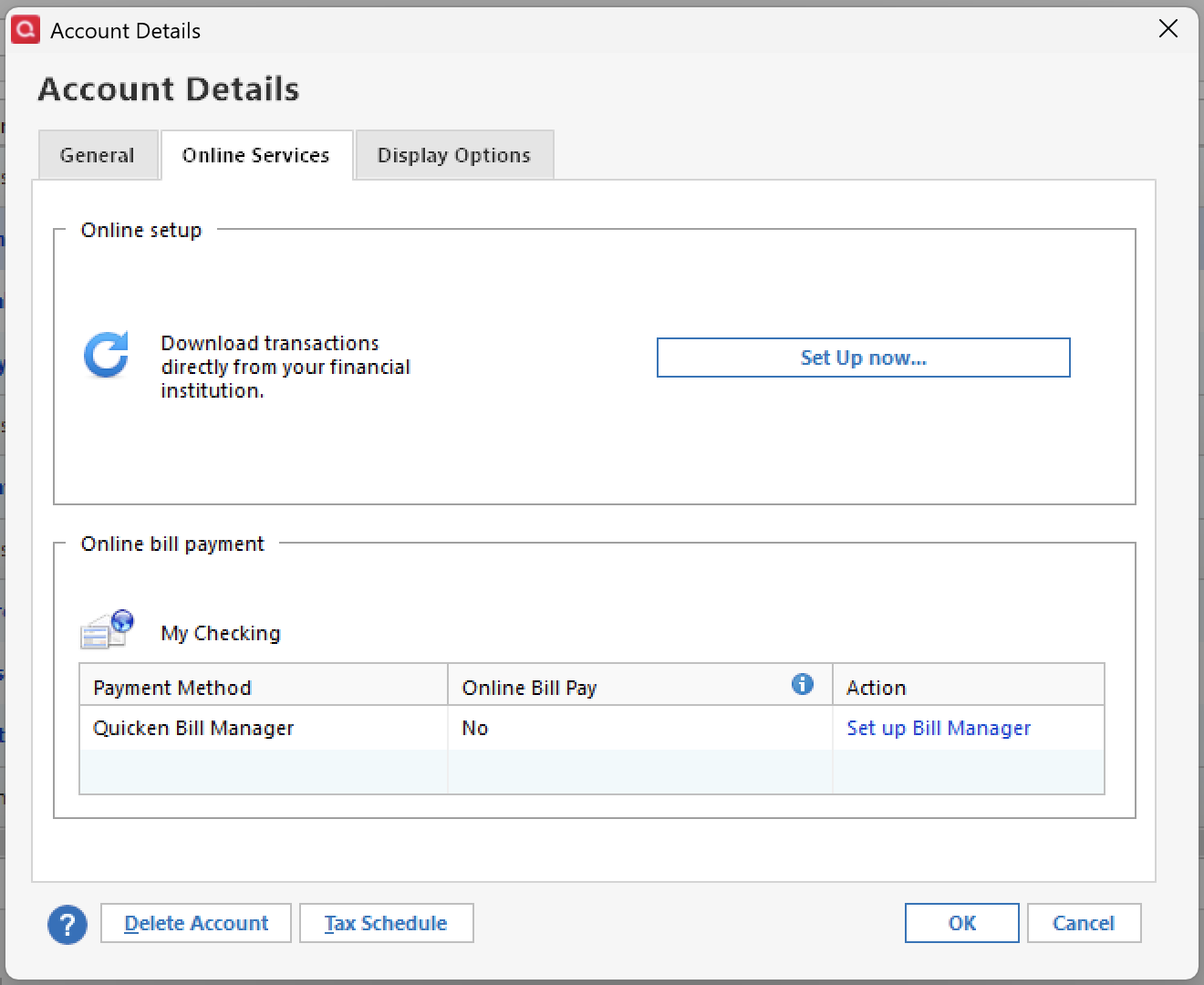This screenshot has width=1204, height=985.
Task: Cancel the Account Details dialog
Action: tap(1084, 923)
